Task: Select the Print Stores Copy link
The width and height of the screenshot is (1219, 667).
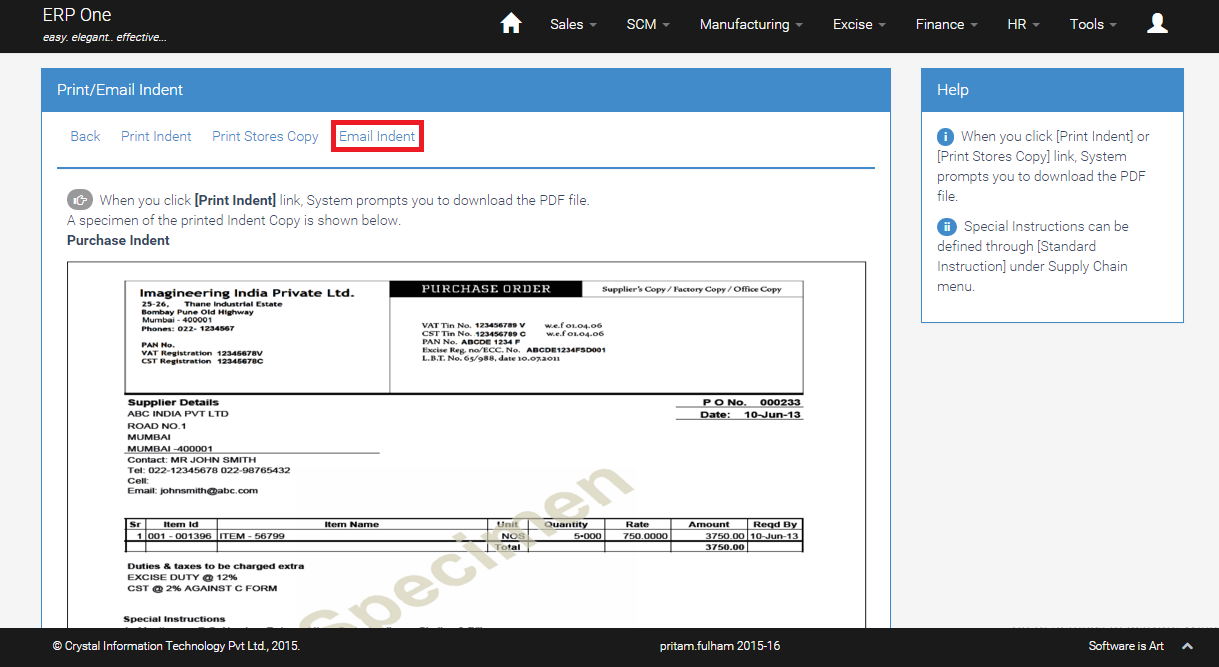Action: [x=265, y=136]
